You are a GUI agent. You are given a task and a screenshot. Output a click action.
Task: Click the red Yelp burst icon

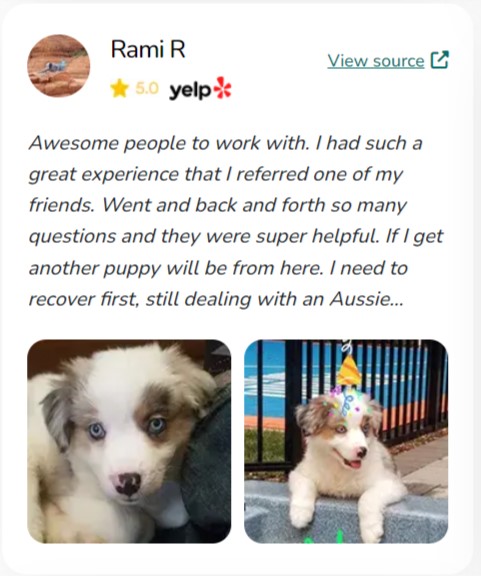(x=223, y=88)
